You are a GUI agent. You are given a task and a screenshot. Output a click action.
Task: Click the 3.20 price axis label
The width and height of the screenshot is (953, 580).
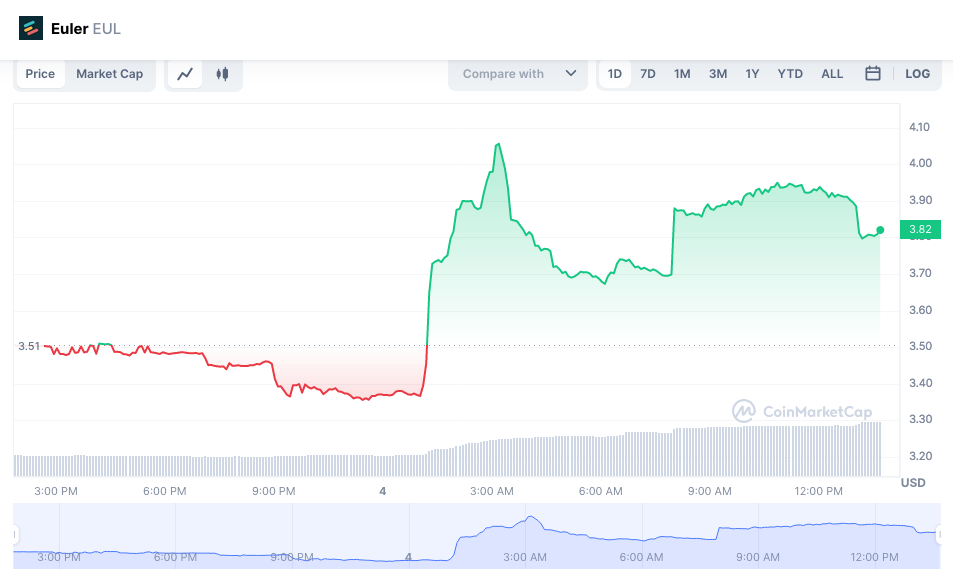click(920, 456)
